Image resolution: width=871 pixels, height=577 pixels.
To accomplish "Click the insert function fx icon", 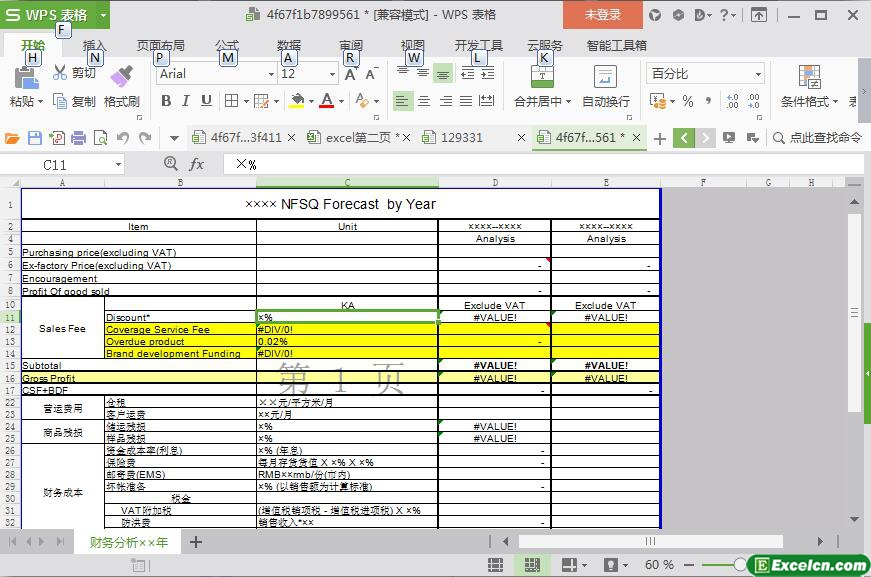I will (x=197, y=164).
